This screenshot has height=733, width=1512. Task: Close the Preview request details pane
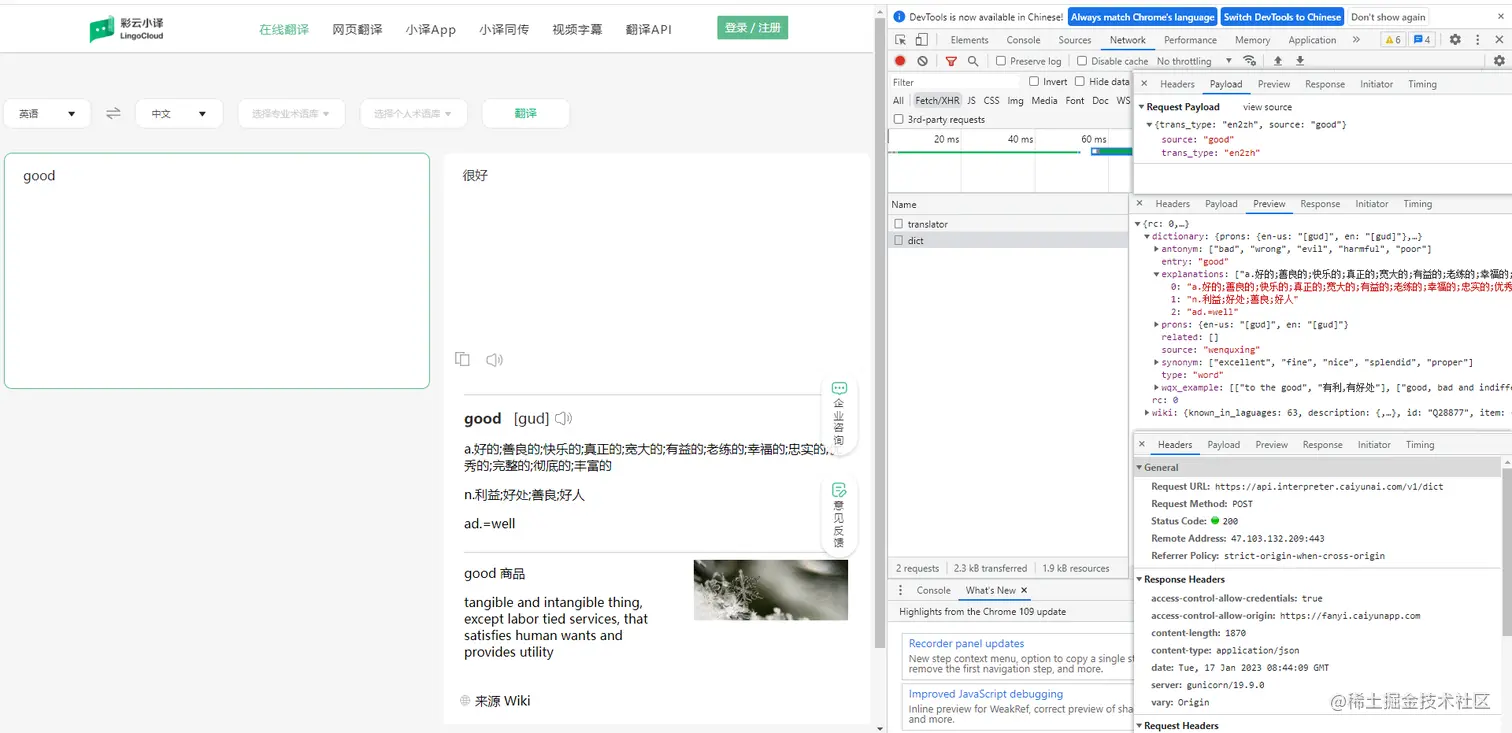[x=1140, y=204]
